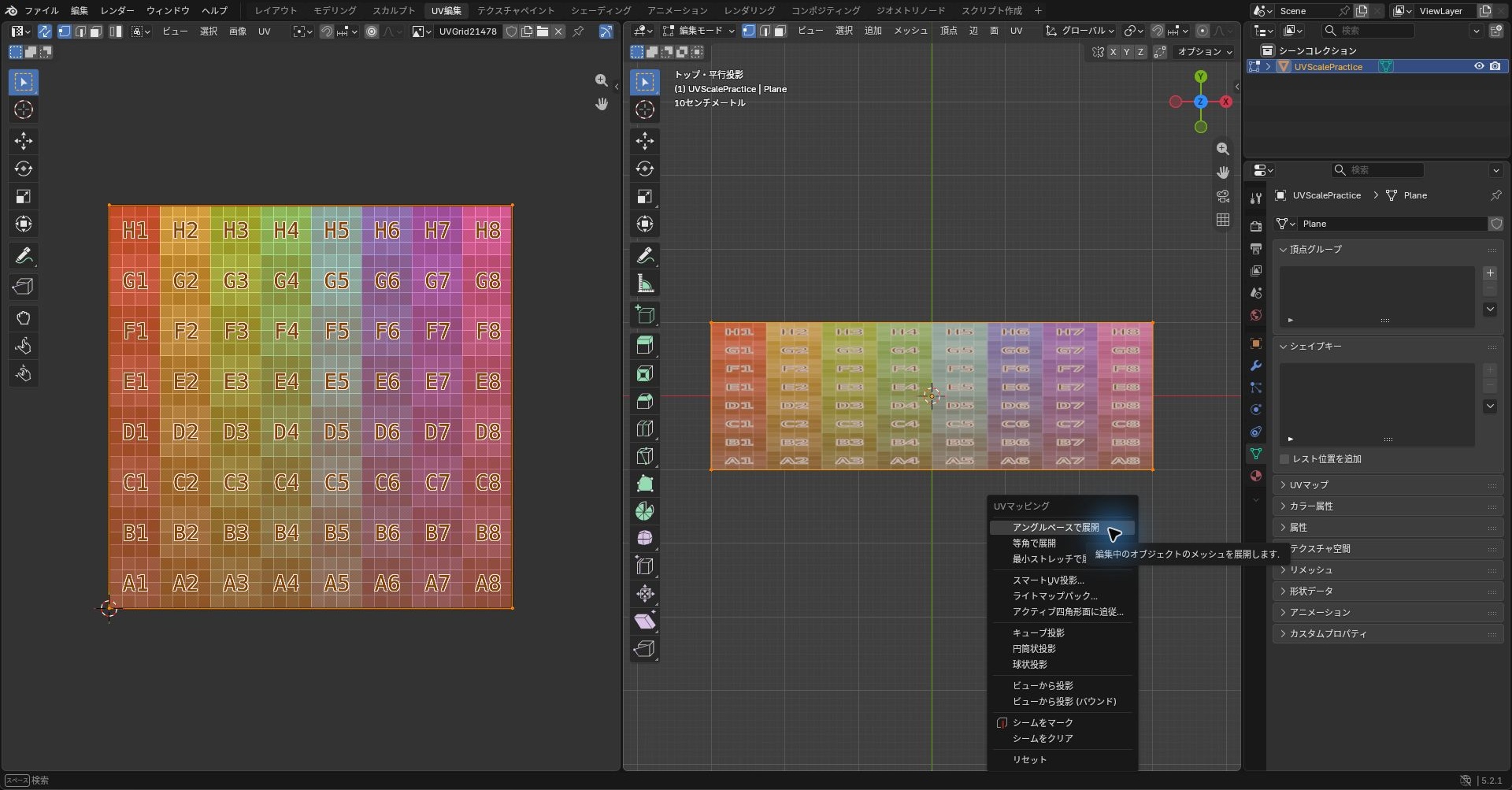This screenshot has height=790, width=1512.
Task: Choose キューブ投影 from UV mapping menu
Action: [1062, 633]
